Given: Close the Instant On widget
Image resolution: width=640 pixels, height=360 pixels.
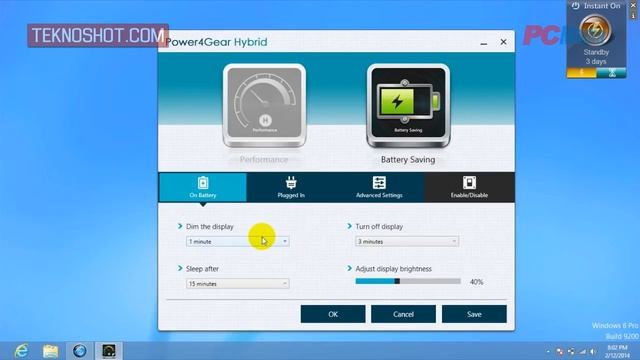Looking at the screenshot, I should 633,5.
